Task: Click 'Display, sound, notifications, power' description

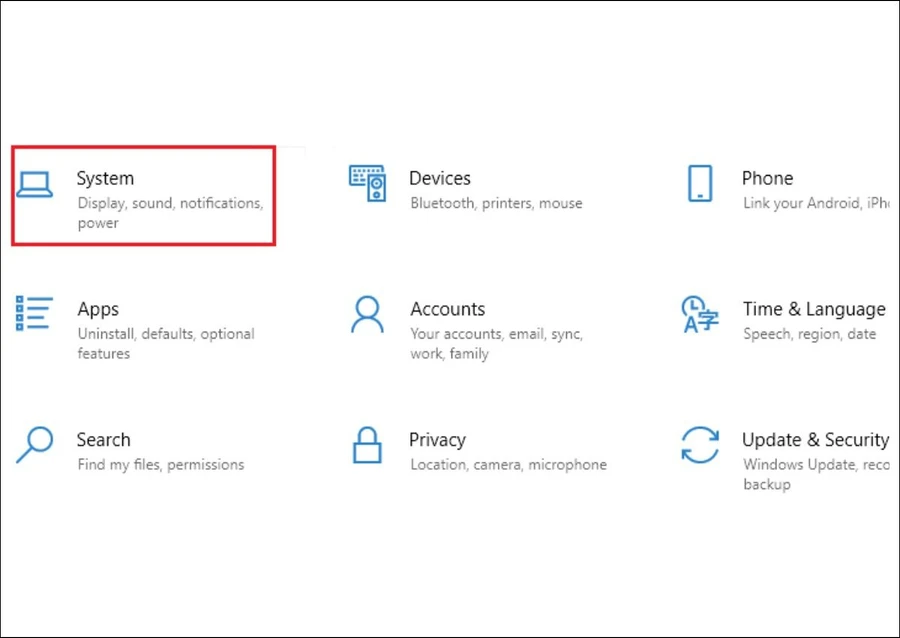Action: 170,213
